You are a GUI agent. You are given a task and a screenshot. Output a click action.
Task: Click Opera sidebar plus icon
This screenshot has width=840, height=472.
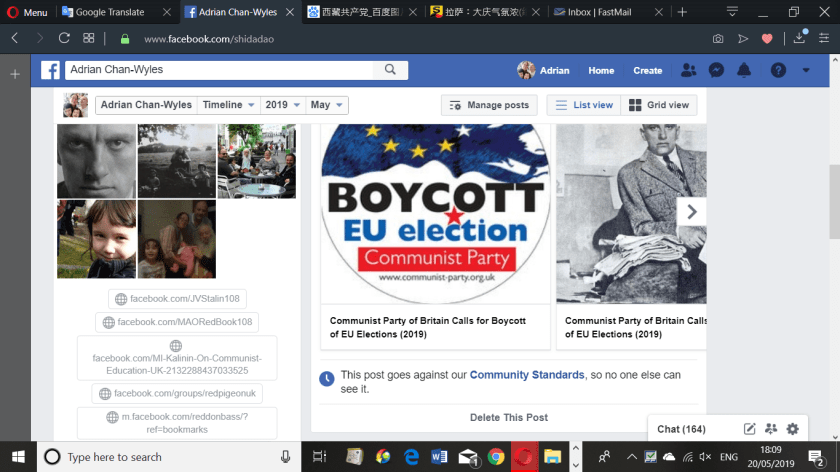pyautogui.click(x=15, y=74)
